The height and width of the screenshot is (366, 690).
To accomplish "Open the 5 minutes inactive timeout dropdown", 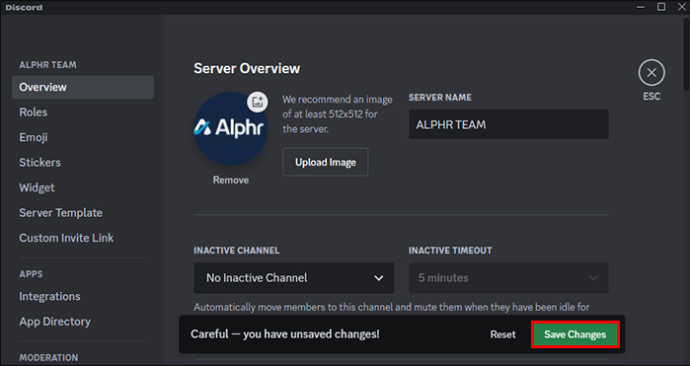I will coord(509,278).
